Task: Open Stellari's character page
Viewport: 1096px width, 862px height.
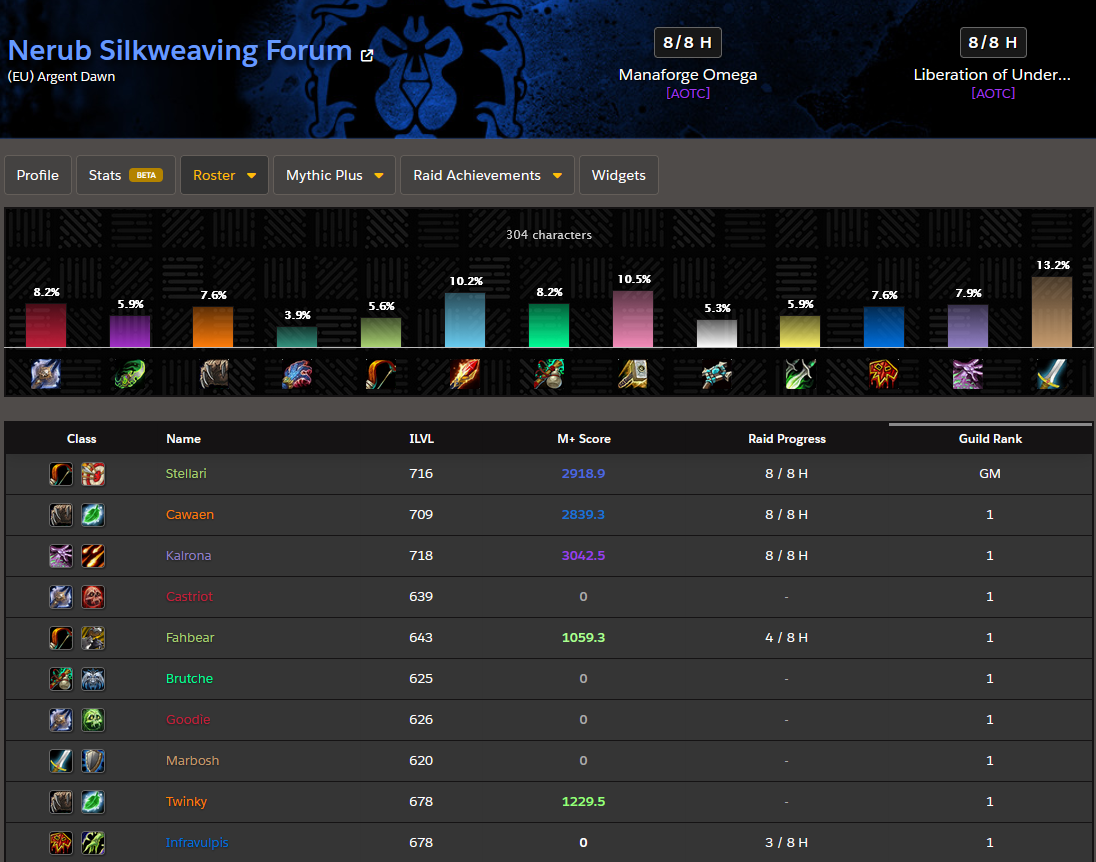Action: point(186,473)
